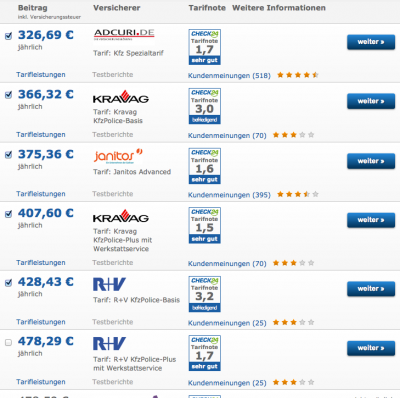
Task: Click weiter for the 326,69 € offer
Action: [x=371, y=42]
